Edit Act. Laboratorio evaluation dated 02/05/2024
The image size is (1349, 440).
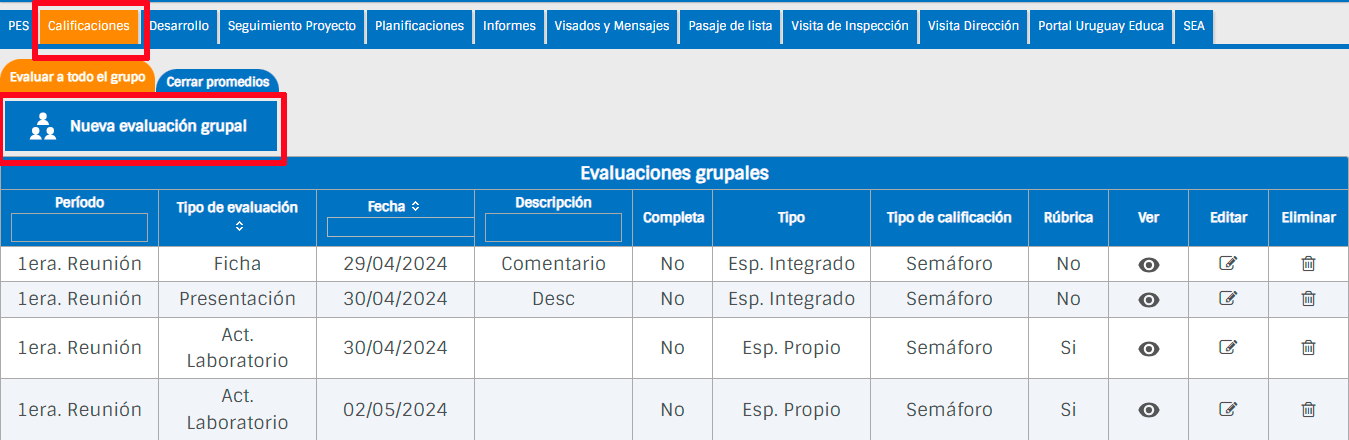point(1228,409)
